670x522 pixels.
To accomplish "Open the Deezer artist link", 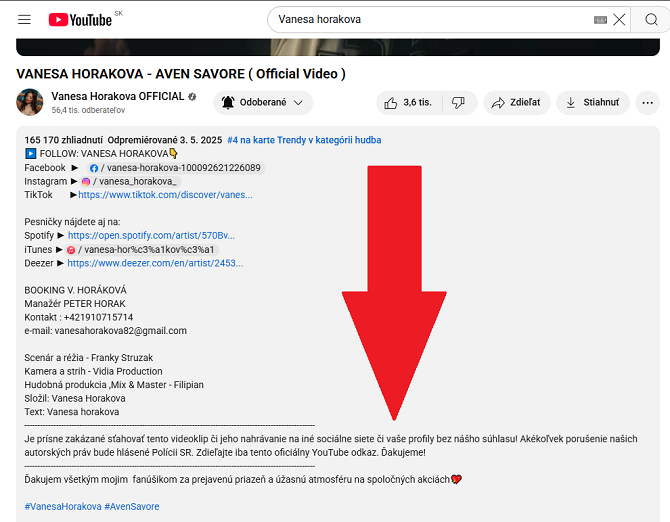I will click(155, 263).
